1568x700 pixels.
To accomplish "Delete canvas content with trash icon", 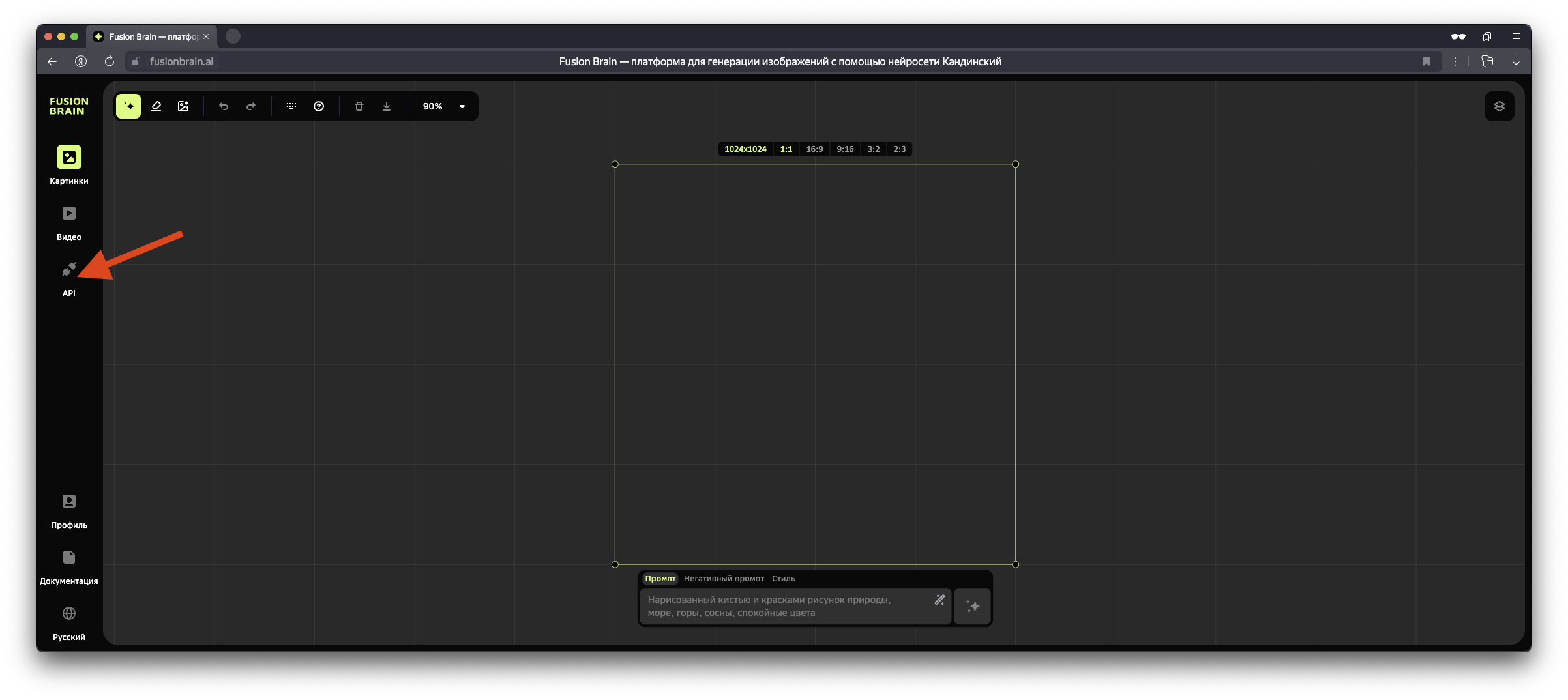I will pyautogui.click(x=359, y=106).
